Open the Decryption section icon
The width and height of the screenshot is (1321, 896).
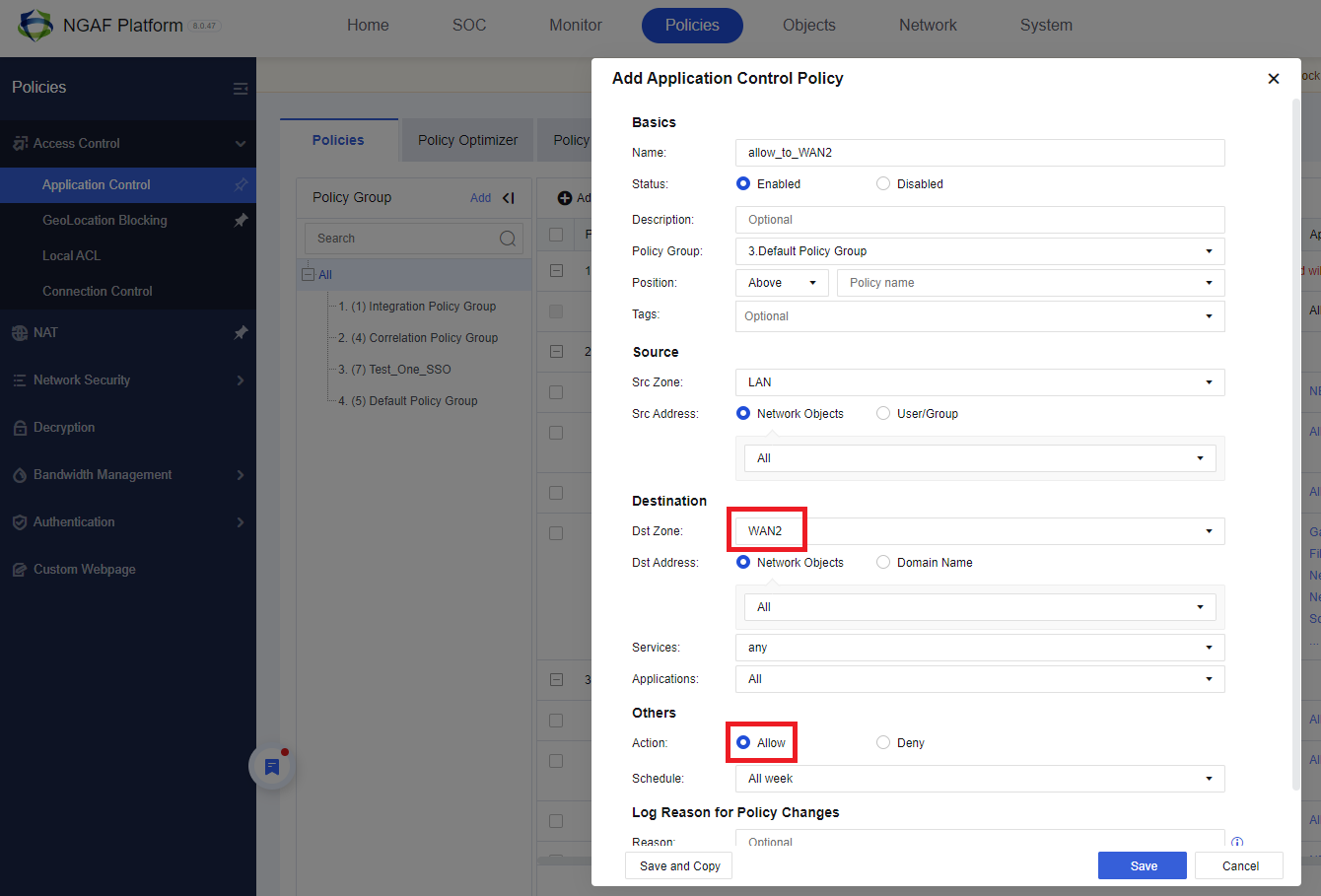[x=19, y=427]
